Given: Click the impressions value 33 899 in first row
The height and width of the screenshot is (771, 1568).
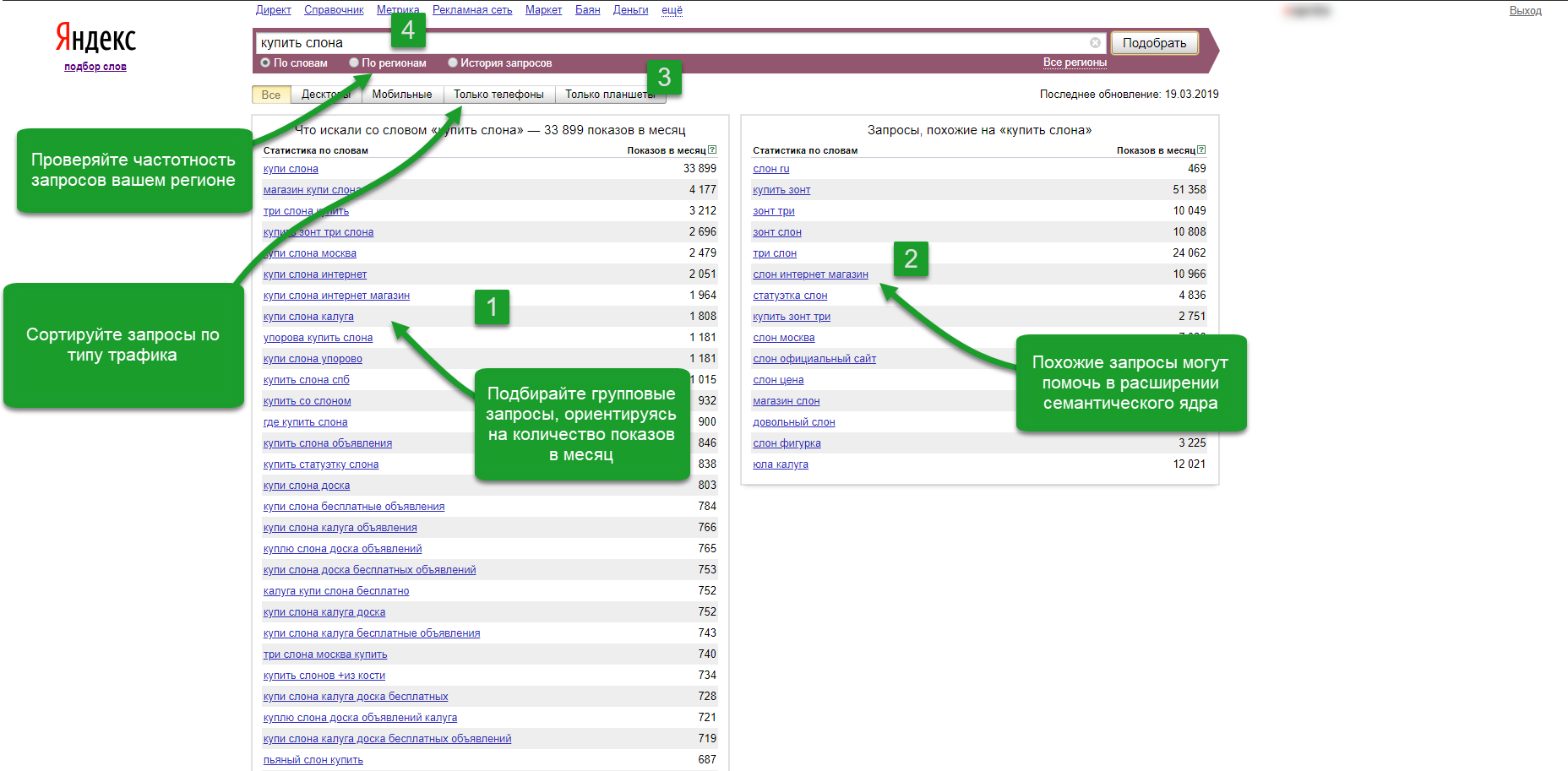Looking at the screenshot, I should (700, 168).
